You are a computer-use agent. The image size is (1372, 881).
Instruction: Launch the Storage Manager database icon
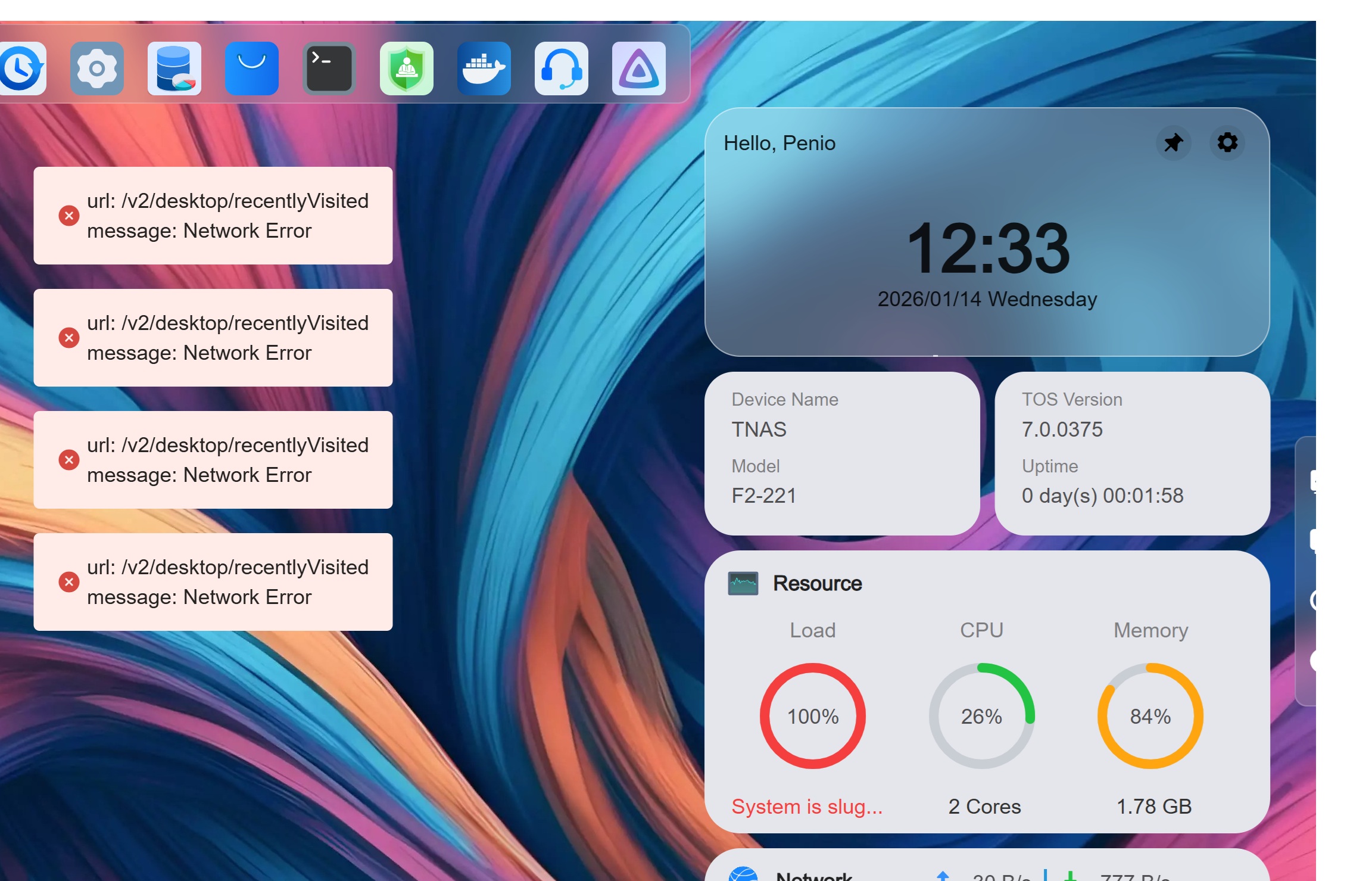pyautogui.click(x=174, y=69)
